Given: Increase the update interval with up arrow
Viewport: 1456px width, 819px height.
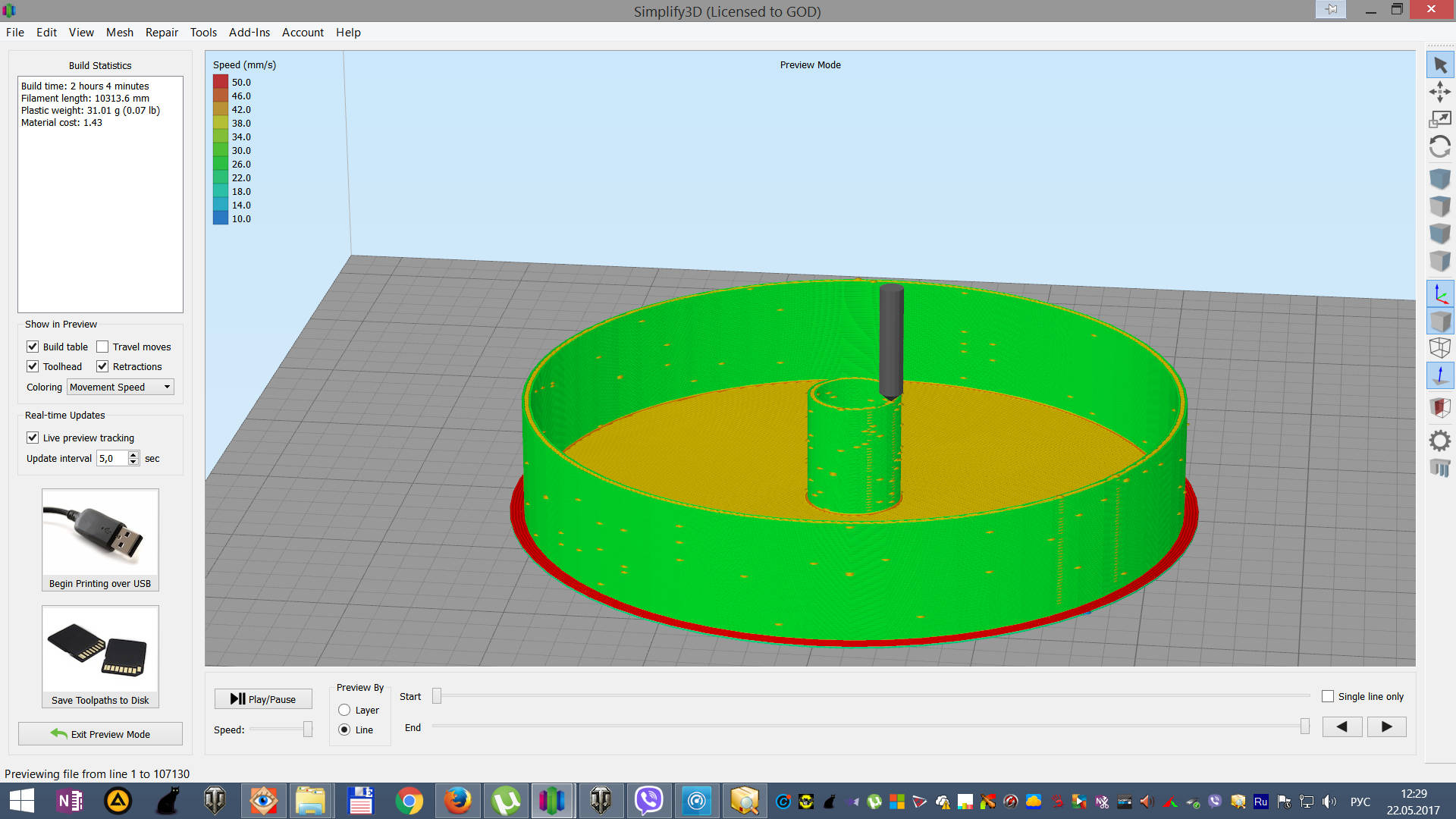Looking at the screenshot, I should point(133,454).
